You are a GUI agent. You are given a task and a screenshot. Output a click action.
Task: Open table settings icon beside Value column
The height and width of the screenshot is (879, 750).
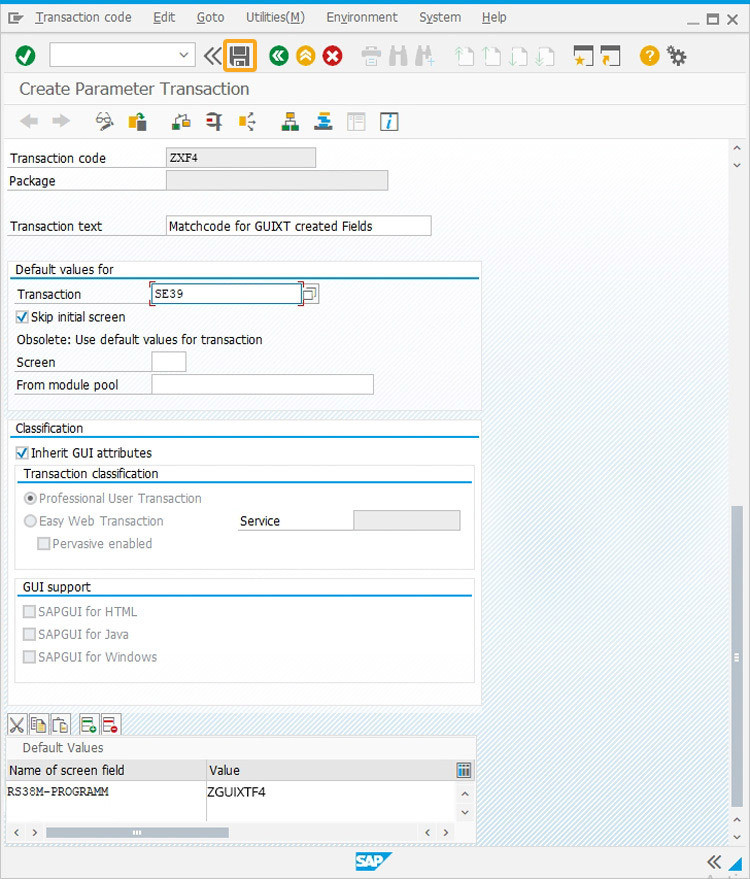[x=464, y=770]
